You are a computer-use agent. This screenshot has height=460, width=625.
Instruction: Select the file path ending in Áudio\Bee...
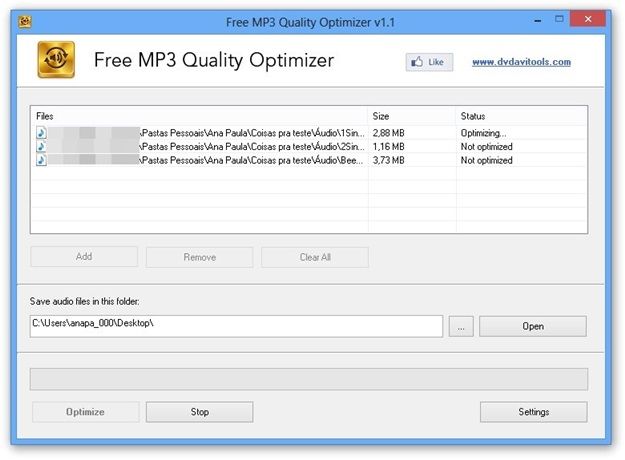point(252,160)
